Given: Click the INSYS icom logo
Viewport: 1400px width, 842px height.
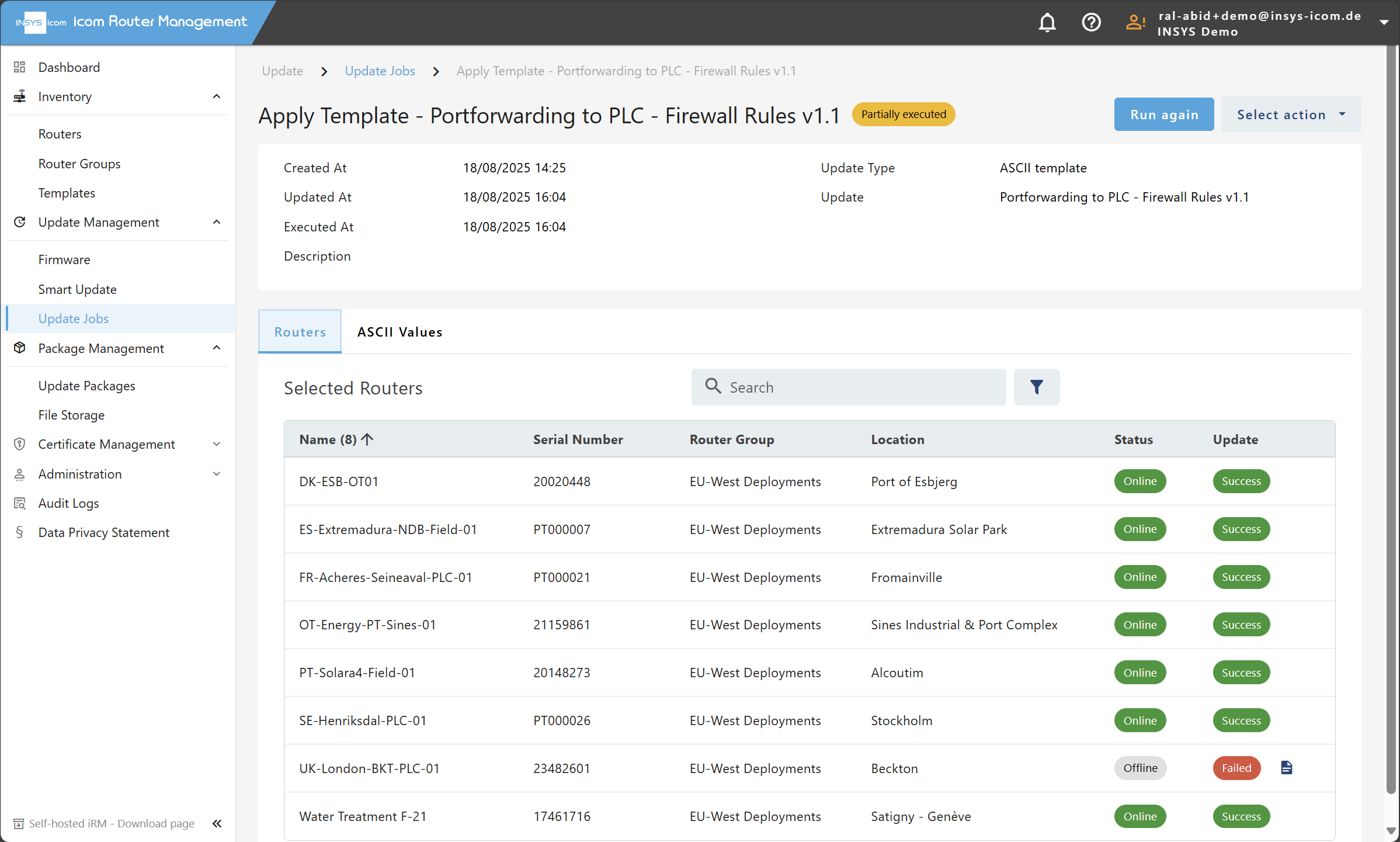Looking at the screenshot, I should [x=41, y=22].
